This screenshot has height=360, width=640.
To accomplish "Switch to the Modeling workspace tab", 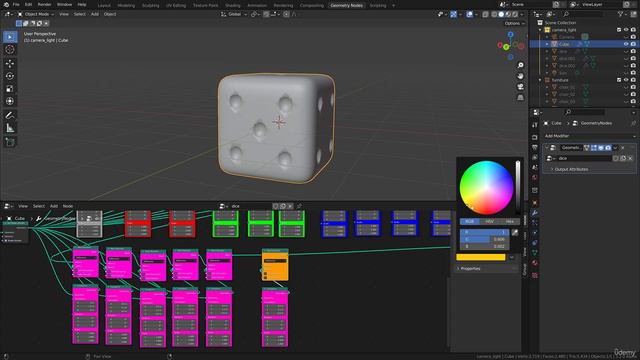I will click(x=126, y=5).
